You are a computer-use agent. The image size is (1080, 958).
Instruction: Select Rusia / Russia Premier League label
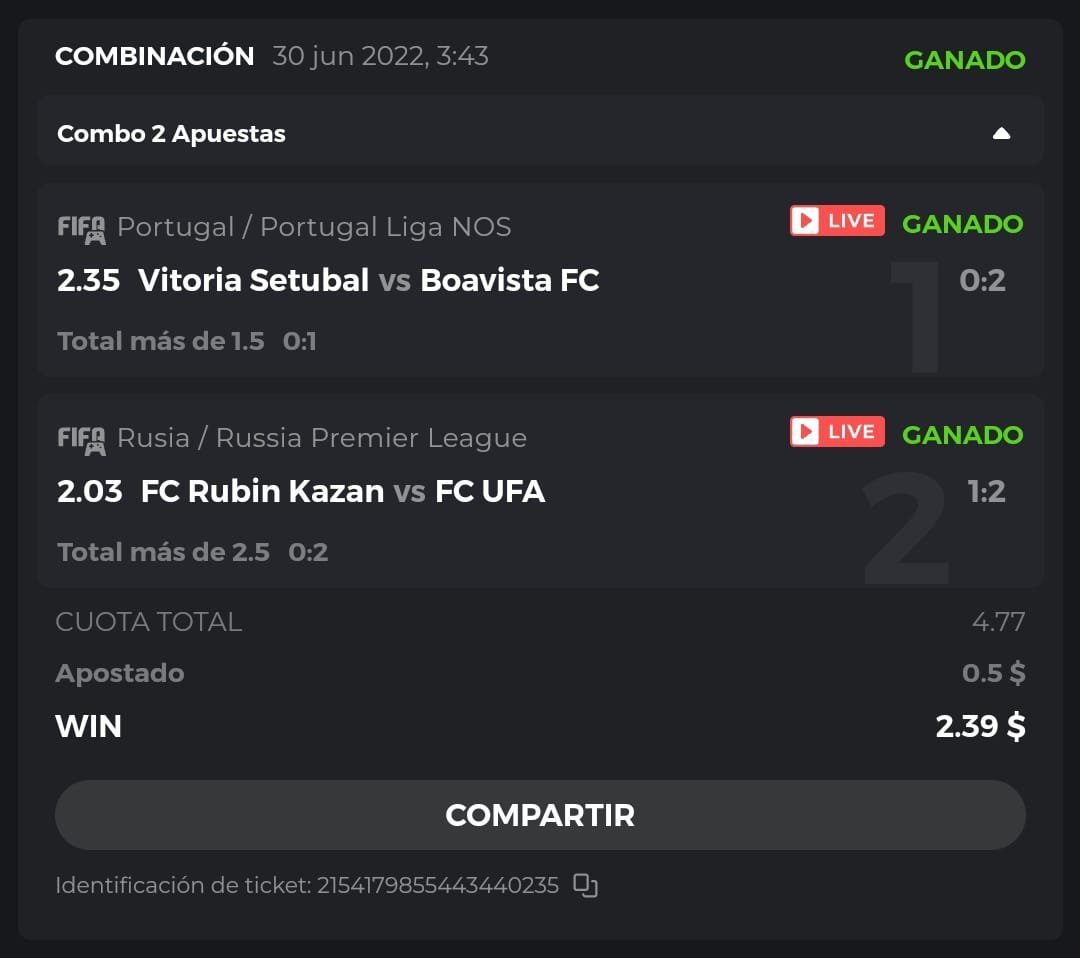coord(321,438)
